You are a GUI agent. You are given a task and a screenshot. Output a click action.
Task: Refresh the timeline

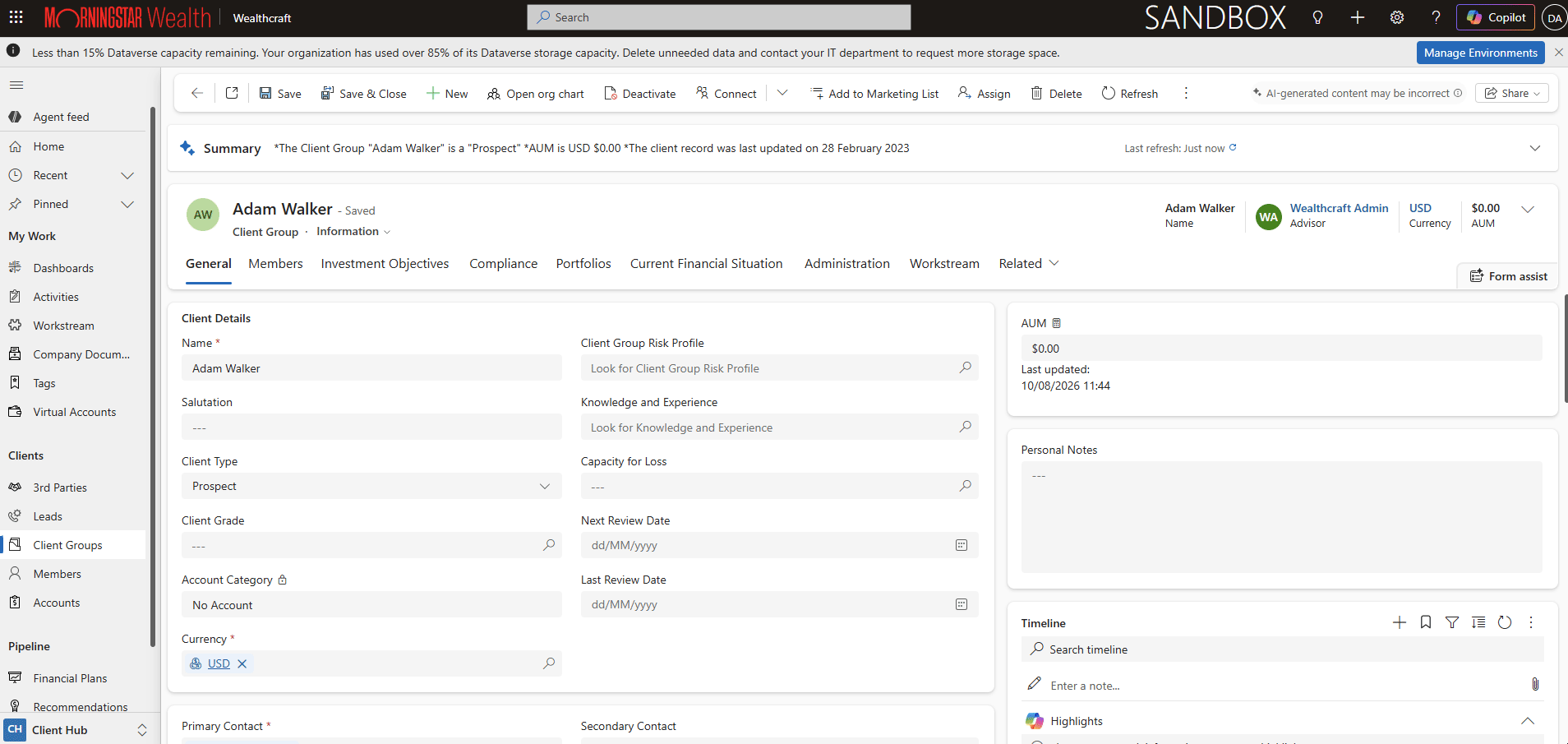click(1505, 622)
